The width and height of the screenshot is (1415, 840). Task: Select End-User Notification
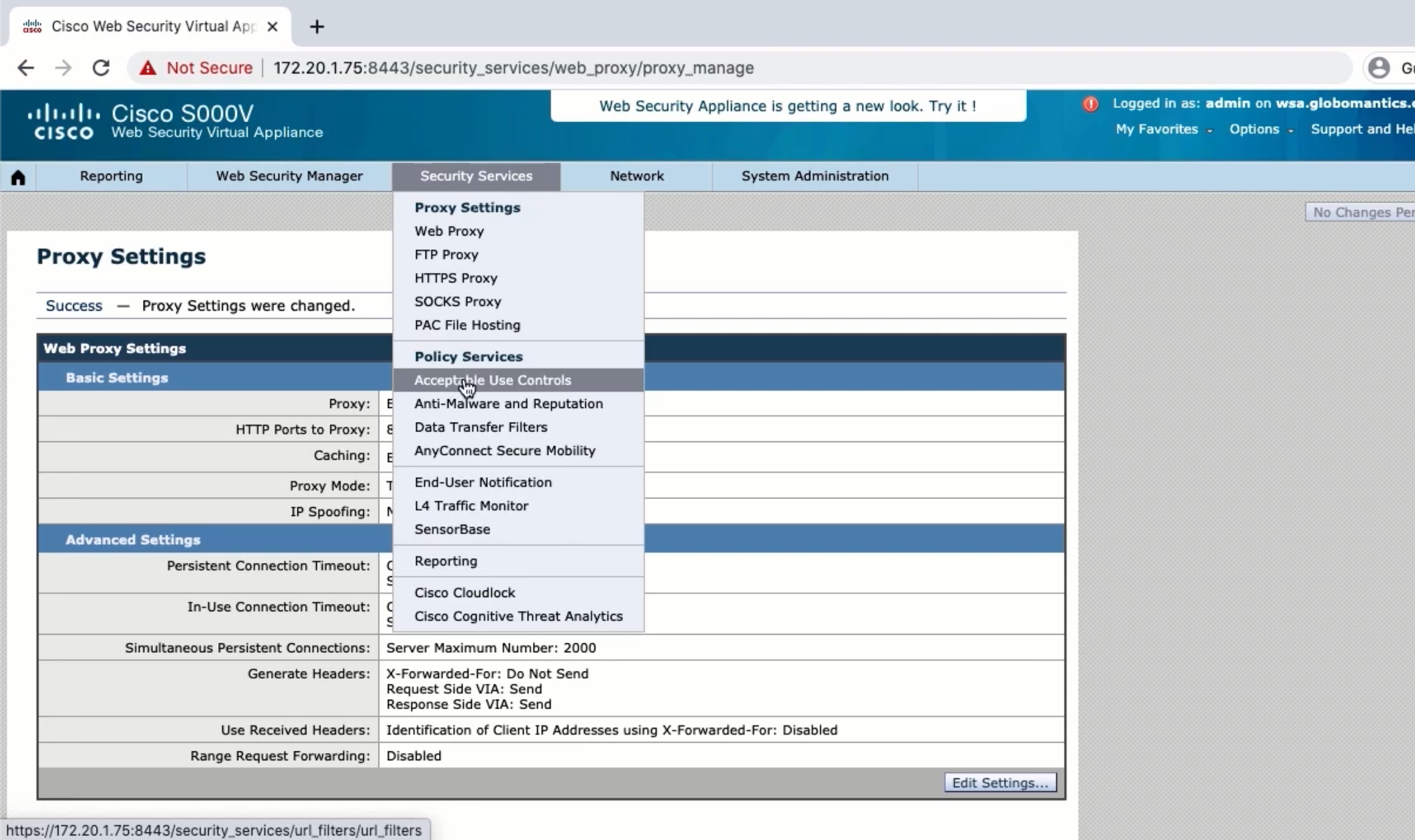(518, 482)
